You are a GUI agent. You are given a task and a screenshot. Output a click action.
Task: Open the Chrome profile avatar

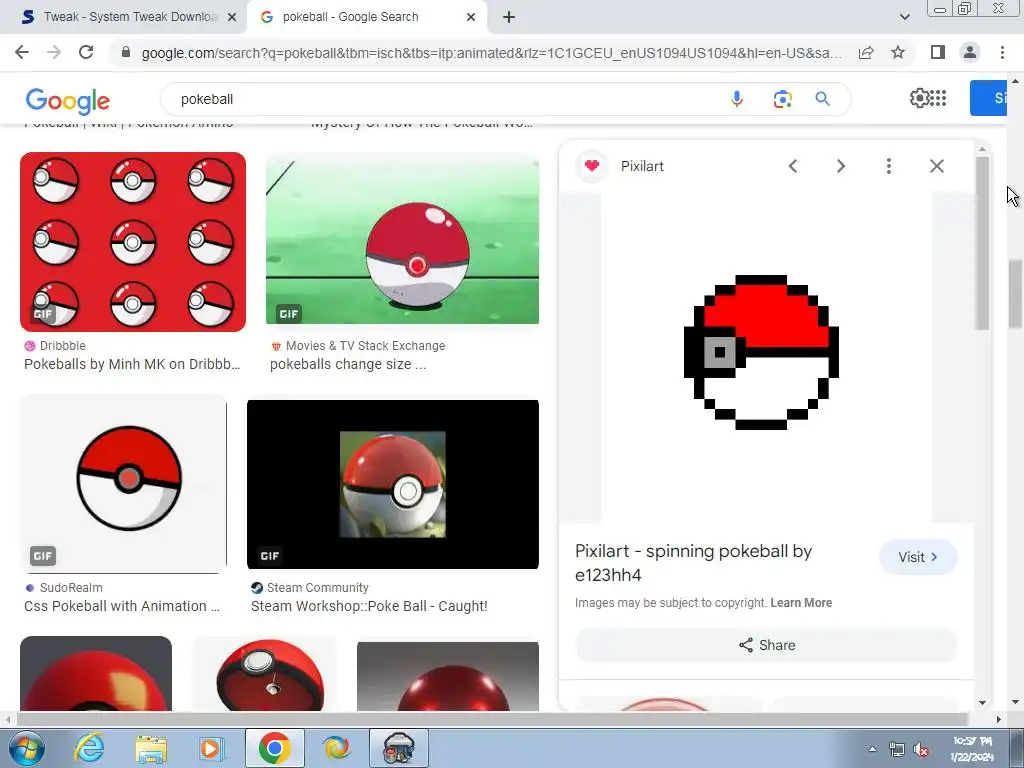pyautogui.click(x=970, y=52)
